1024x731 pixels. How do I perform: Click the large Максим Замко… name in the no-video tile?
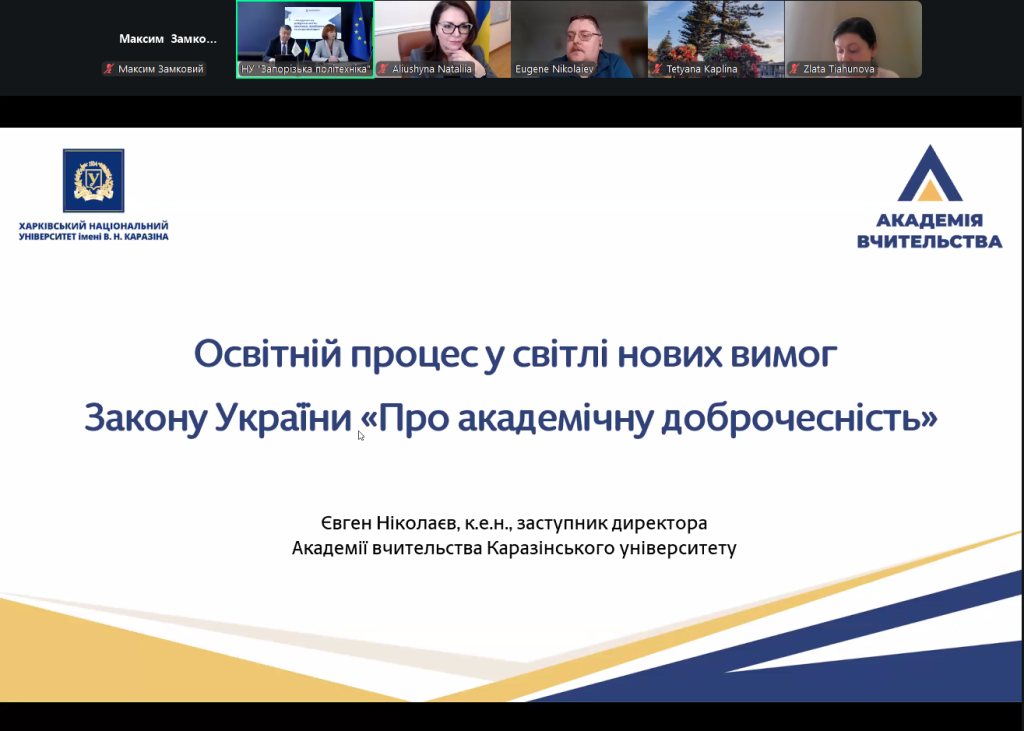coord(167,39)
